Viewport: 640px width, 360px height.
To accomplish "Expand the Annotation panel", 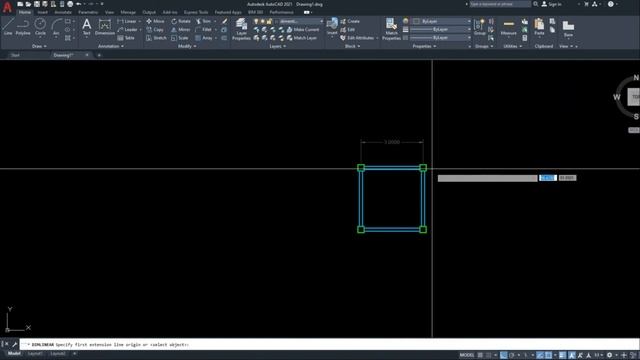I will click(111, 46).
